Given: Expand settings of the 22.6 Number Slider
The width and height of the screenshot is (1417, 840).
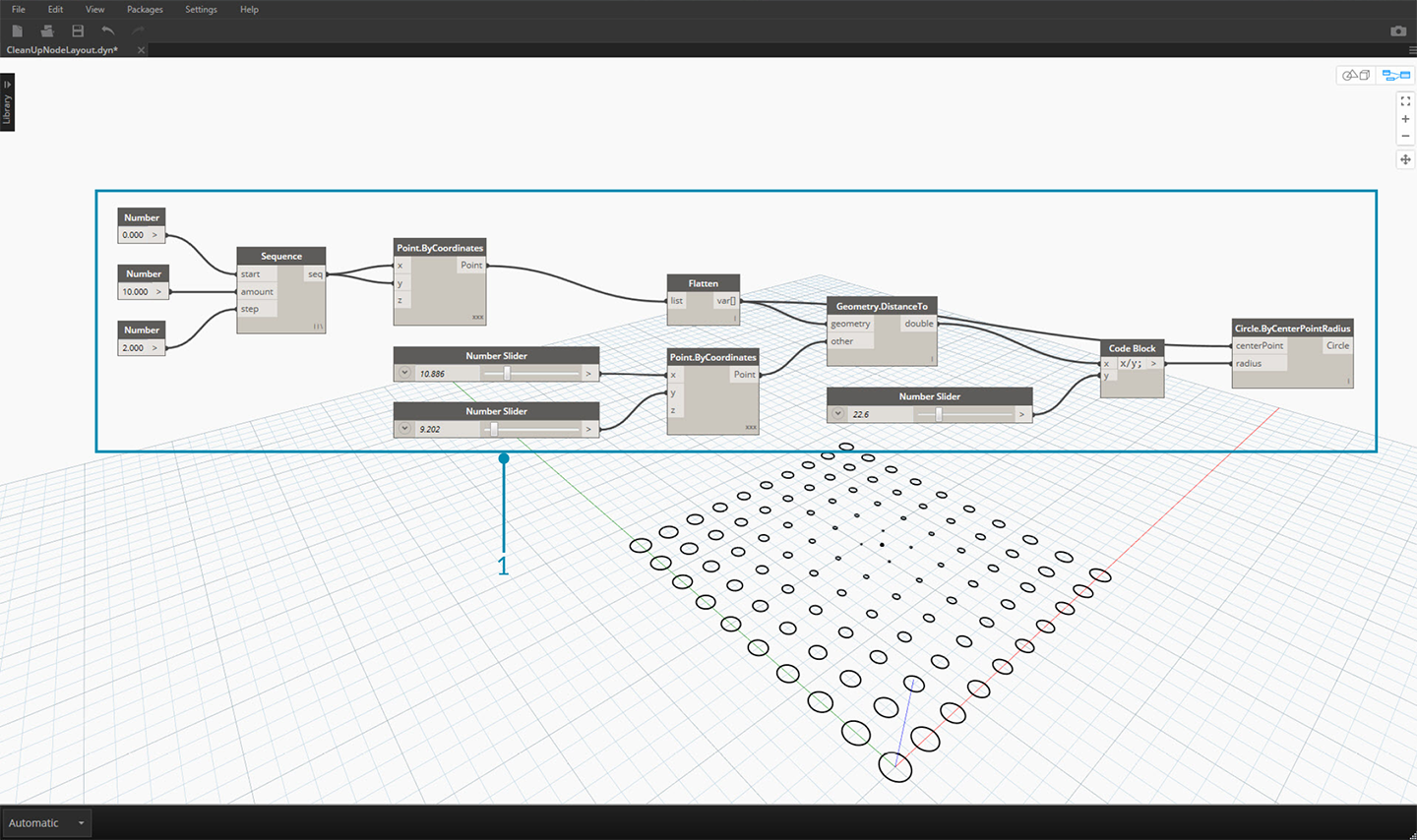Looking at the screenshot, I should pyautogui.click(x=837, y=414).
